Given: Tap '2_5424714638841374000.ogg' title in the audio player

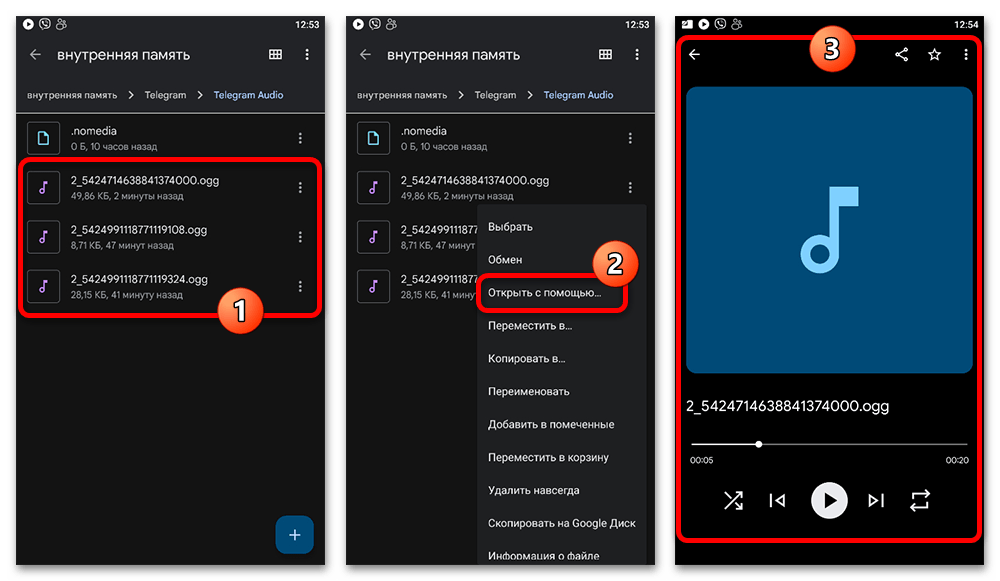Looking at the screenshot, I should pos(788,406).
